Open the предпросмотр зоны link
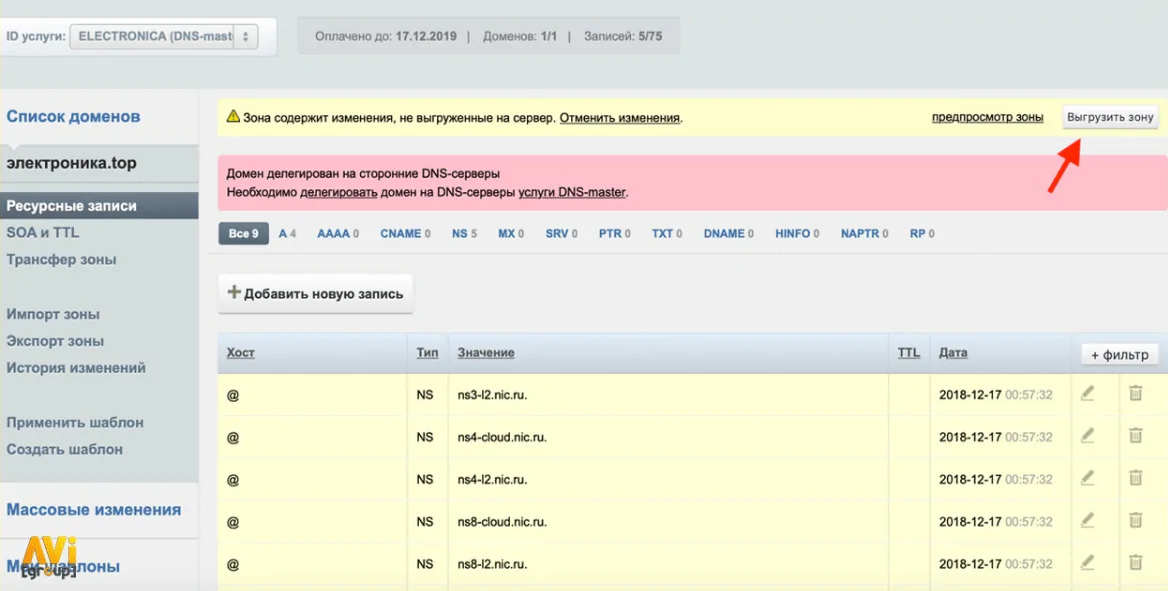The width and height of the screenshot is (1168, 591). [987, 117]
